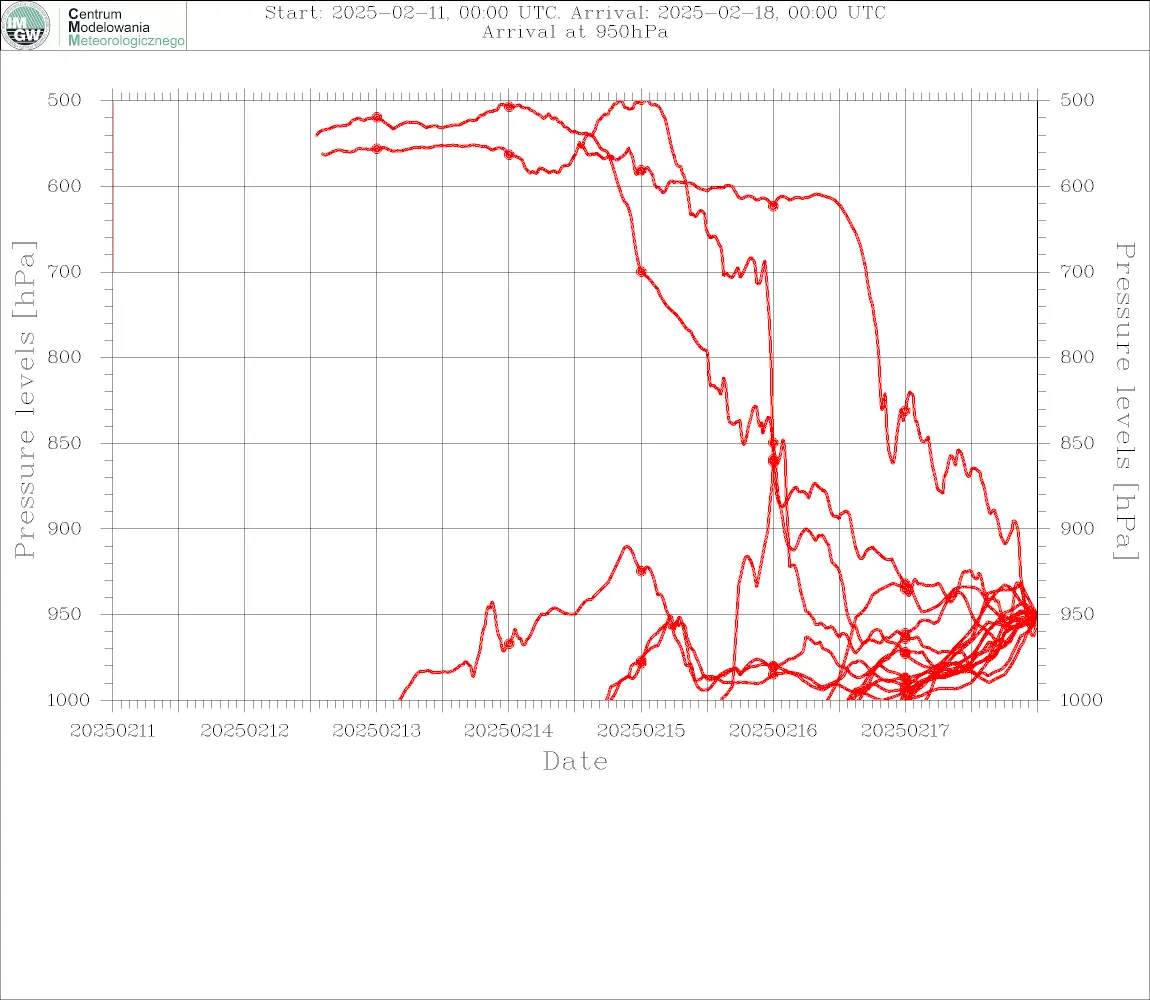Click the left y-axis label 800
The height and width of the screenshot is (1000, 1150).
pos(65,357)
